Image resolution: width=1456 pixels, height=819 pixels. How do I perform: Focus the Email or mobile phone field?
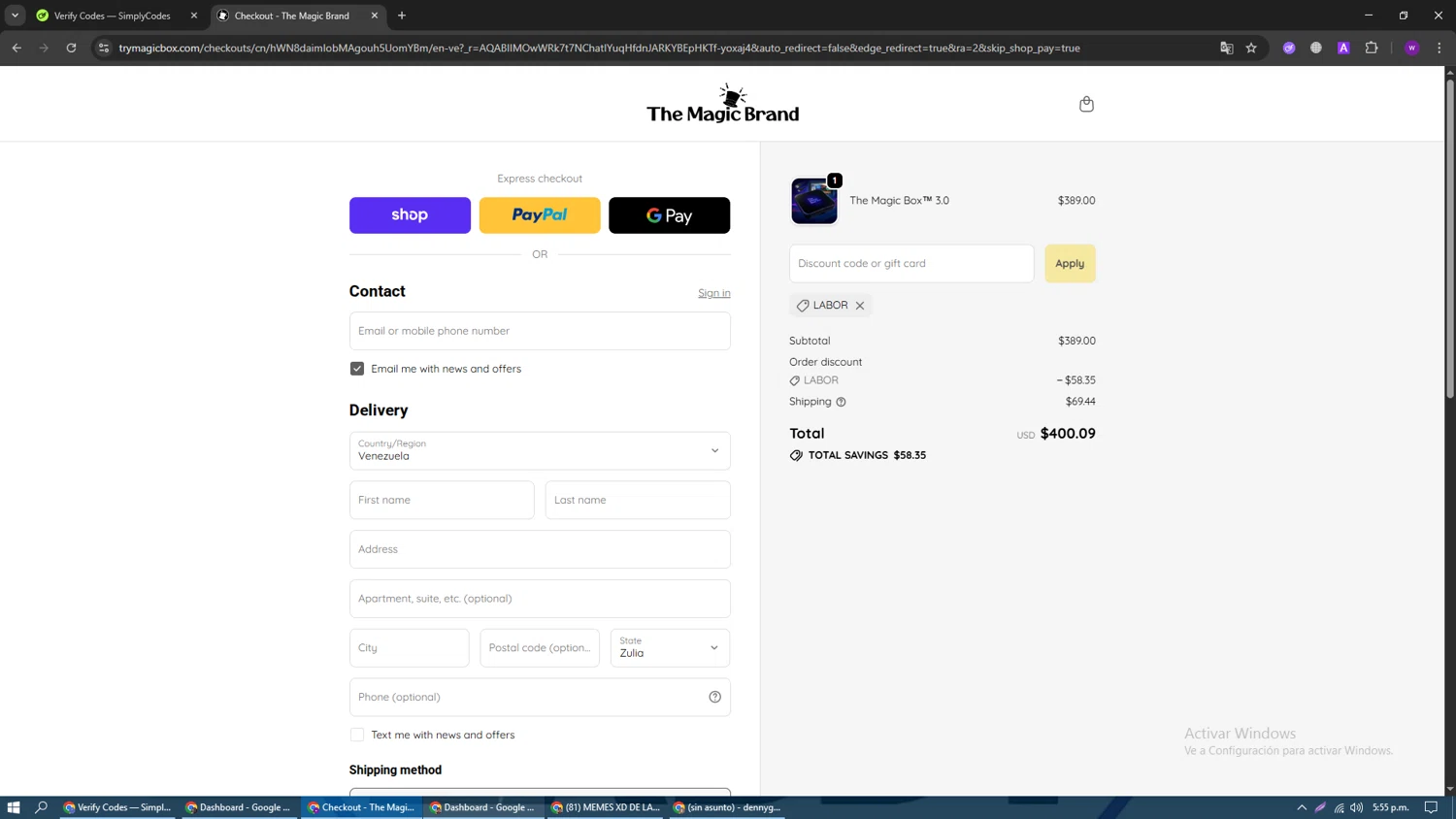click(x=540, y=331)
